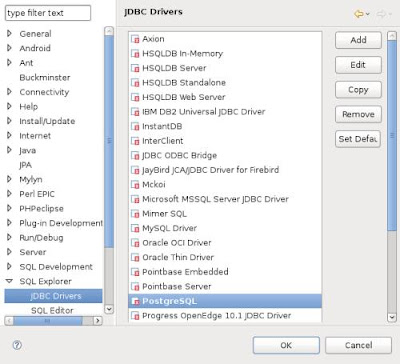400x364 pixels.
Task: Select the Buckminster preference page
Action: 45,77
